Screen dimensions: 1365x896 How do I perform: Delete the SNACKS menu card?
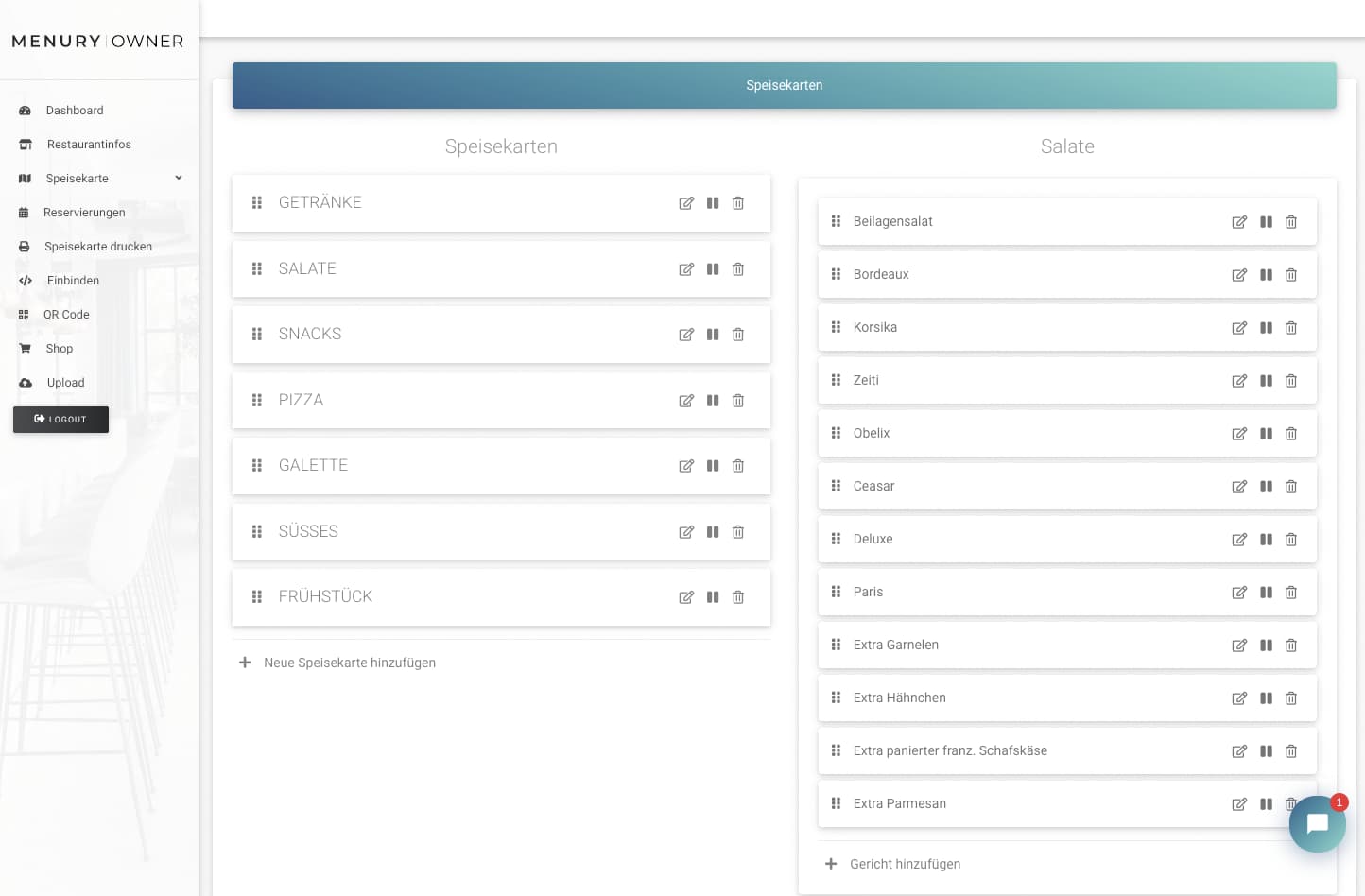[x=738, y=335]
